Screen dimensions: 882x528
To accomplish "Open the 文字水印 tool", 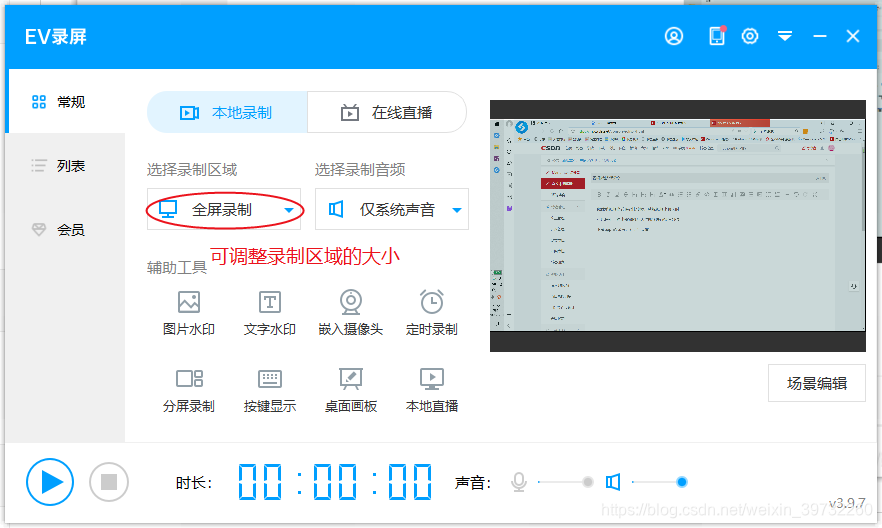I will click(269, 313).
